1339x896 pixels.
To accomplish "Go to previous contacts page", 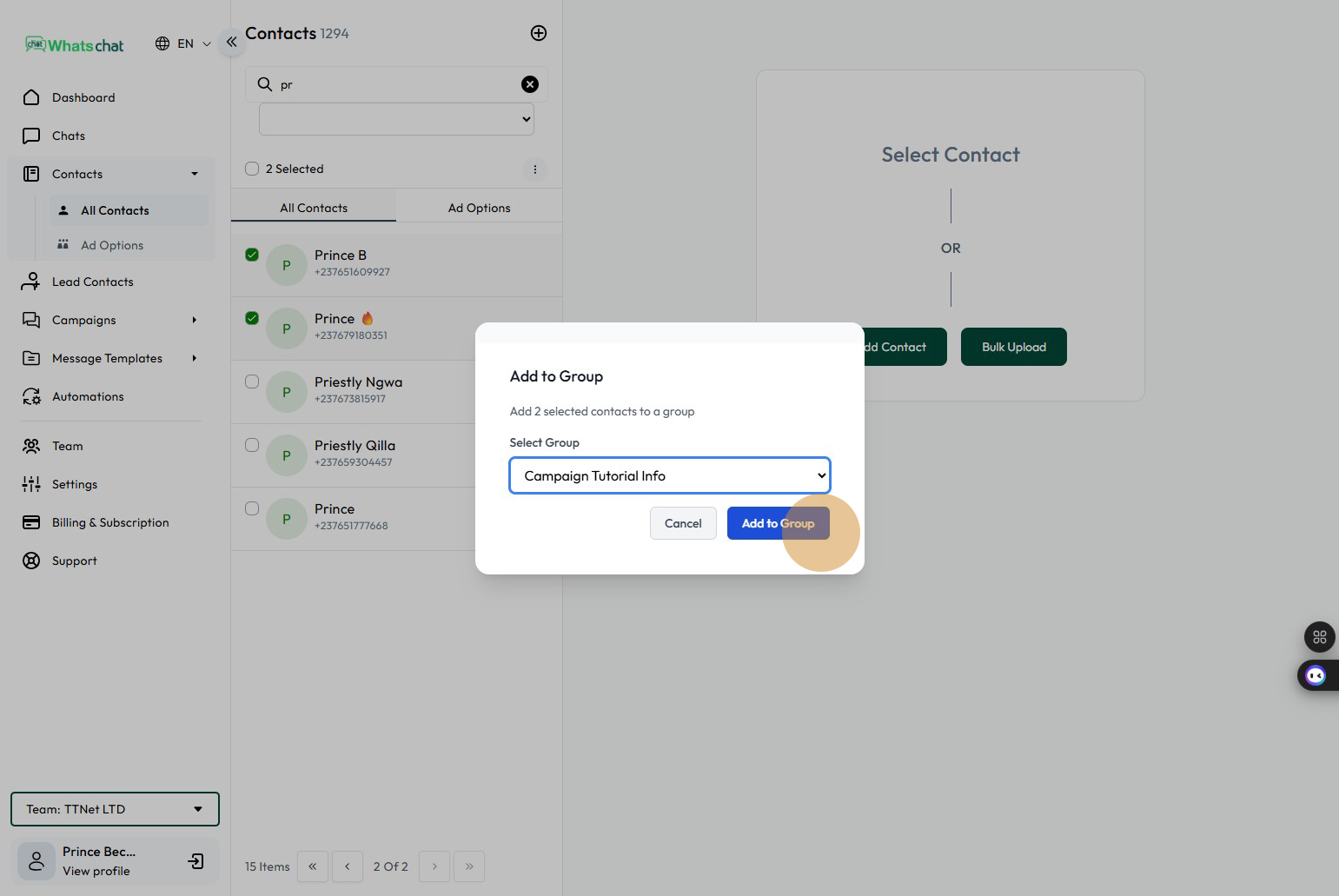I will point(348,866).
